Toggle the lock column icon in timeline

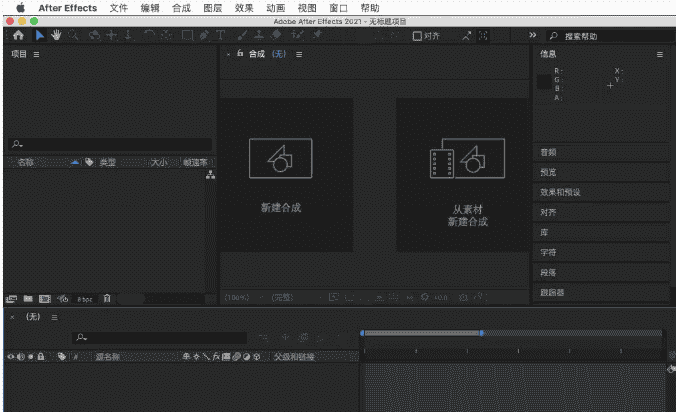click(x=41, y=356)
